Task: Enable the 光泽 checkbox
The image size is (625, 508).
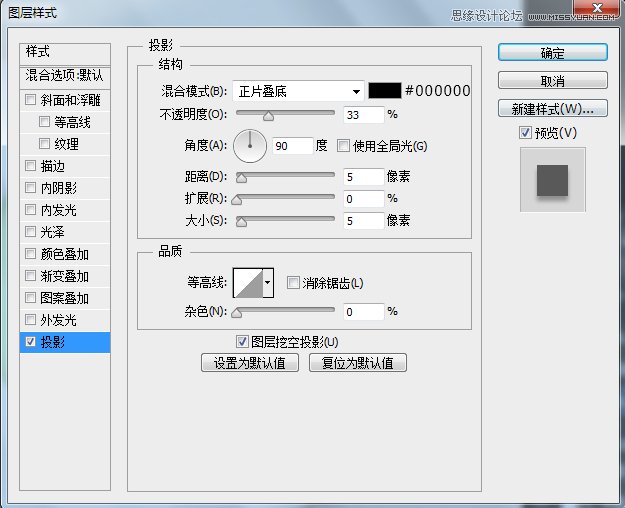Action: click(x=31, y=231)
